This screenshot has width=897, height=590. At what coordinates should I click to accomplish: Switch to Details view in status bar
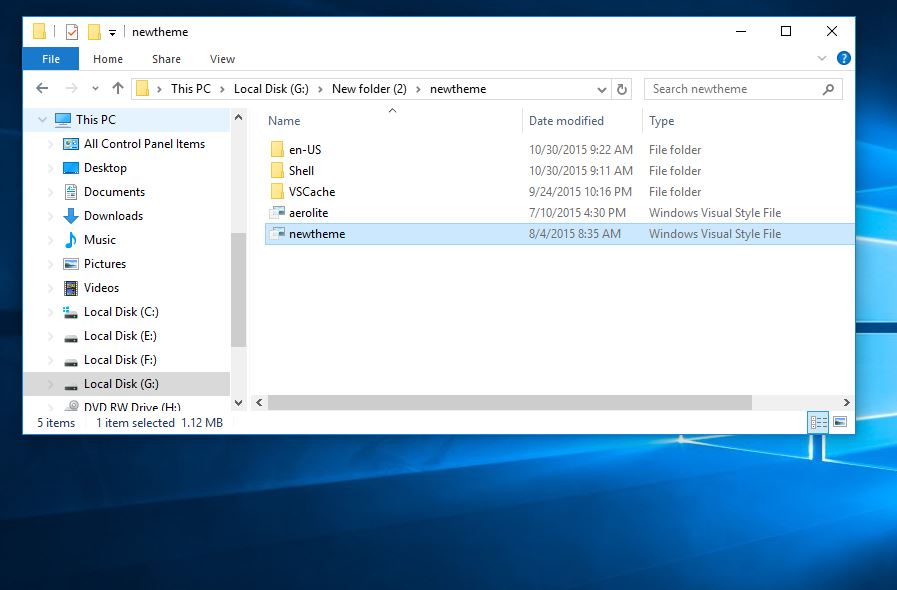818,422
